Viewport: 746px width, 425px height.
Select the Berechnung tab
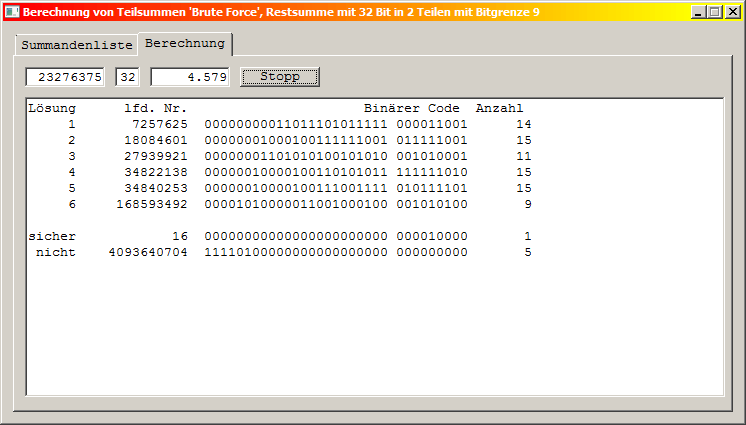click(x=186, y=44)
